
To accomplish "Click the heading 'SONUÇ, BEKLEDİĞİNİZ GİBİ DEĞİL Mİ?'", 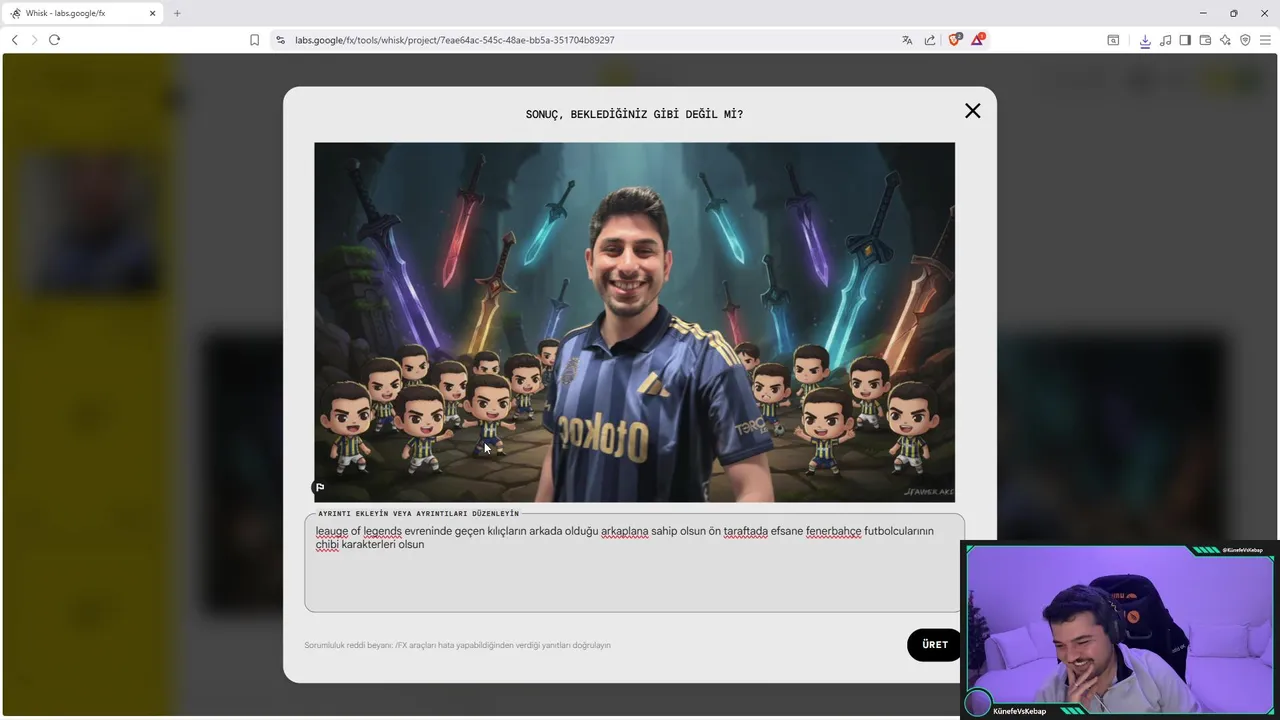I will [x=634, y=114].
